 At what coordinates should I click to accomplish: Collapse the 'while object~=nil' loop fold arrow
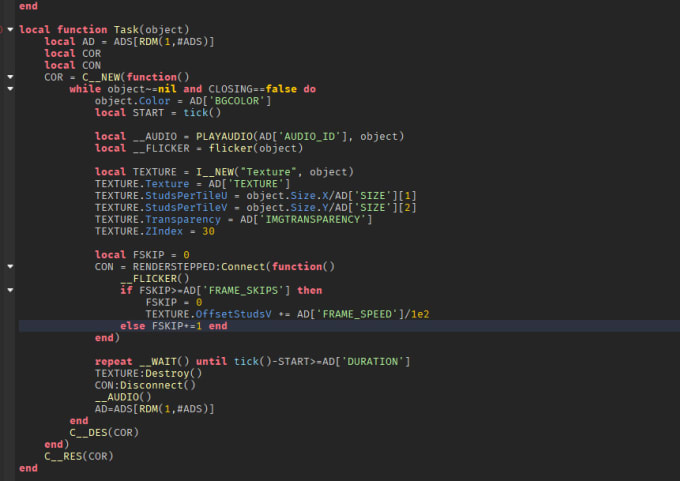coord(10,89)
